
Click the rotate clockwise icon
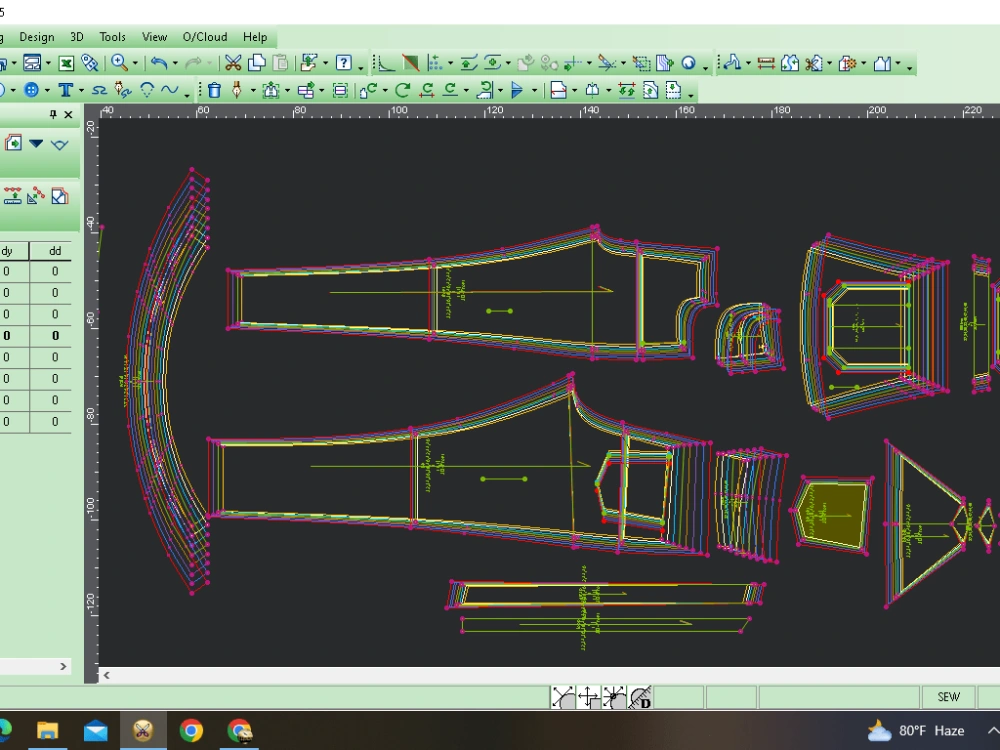coord(403,90)
